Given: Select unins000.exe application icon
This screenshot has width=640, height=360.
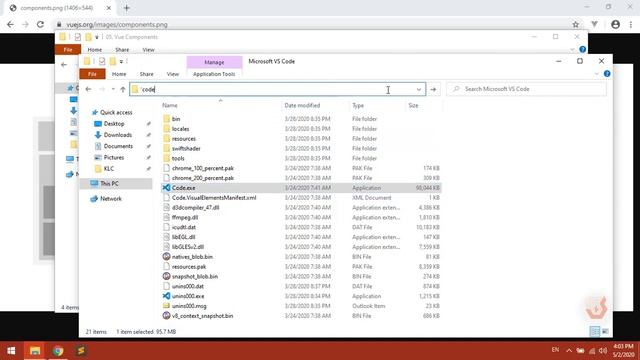Looking at the screenshot, I should (x=166, y=296).
